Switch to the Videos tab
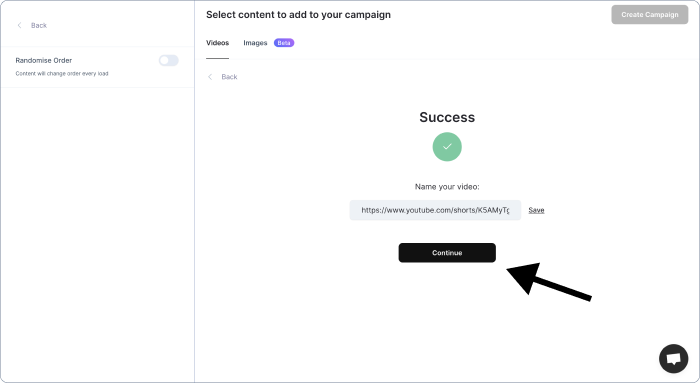 (217, 43)
